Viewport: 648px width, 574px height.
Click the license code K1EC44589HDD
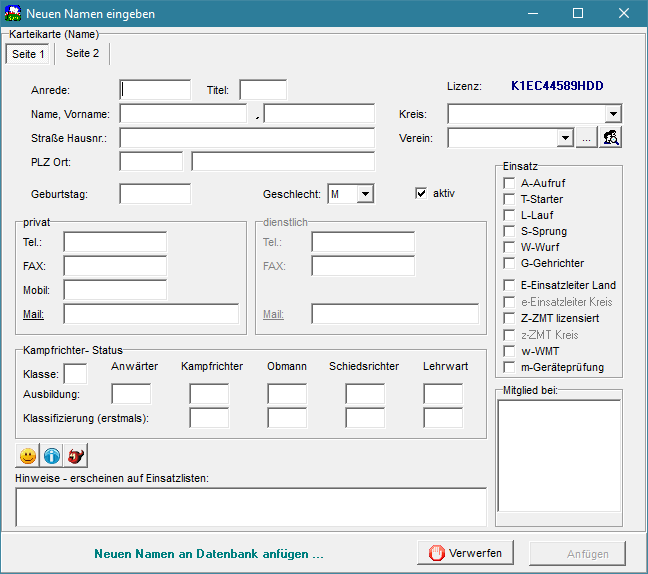click(557, 86)
